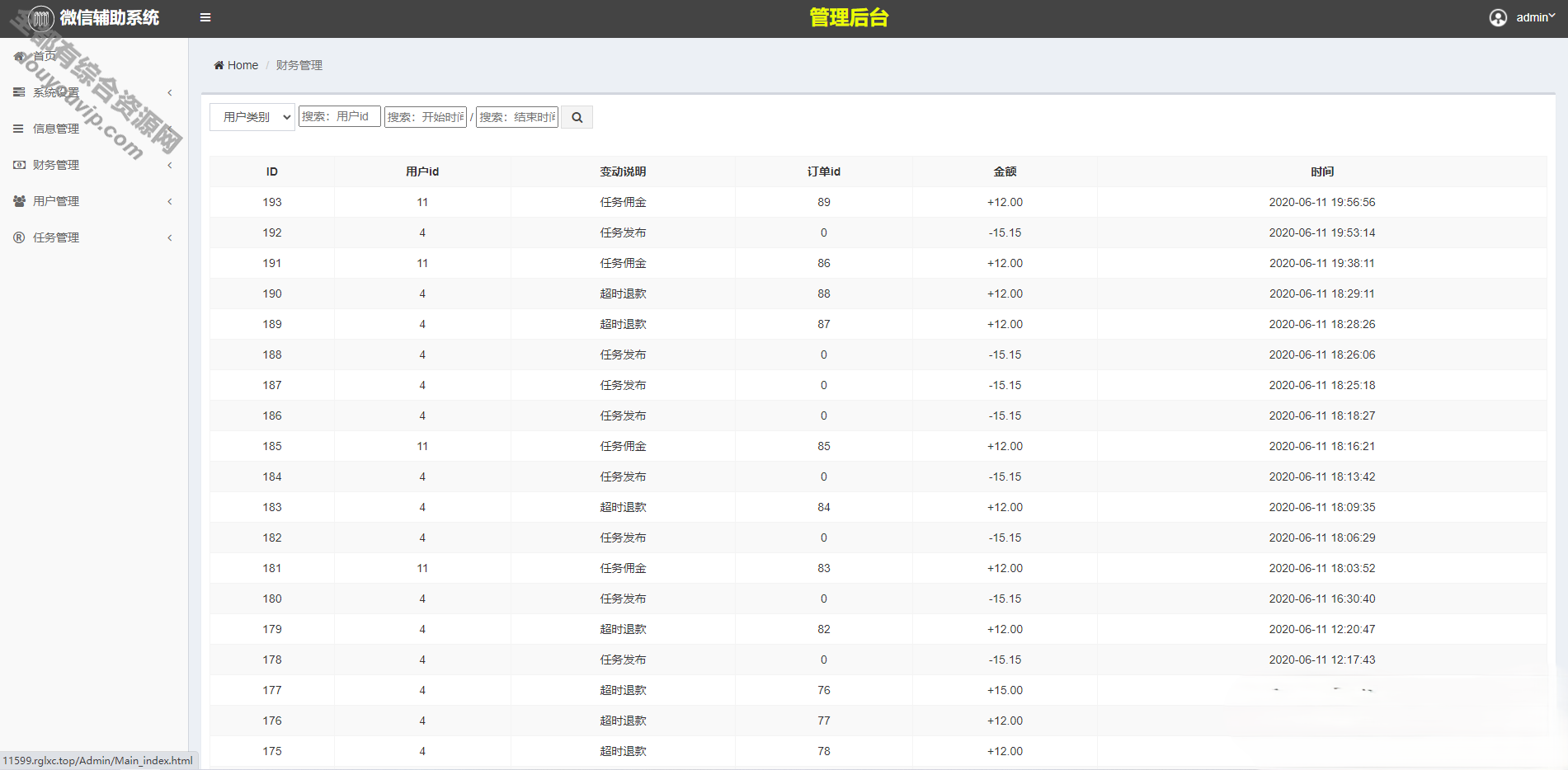The image size is (1568, 770).
Task: Click the ID column header
Action: 272,171
